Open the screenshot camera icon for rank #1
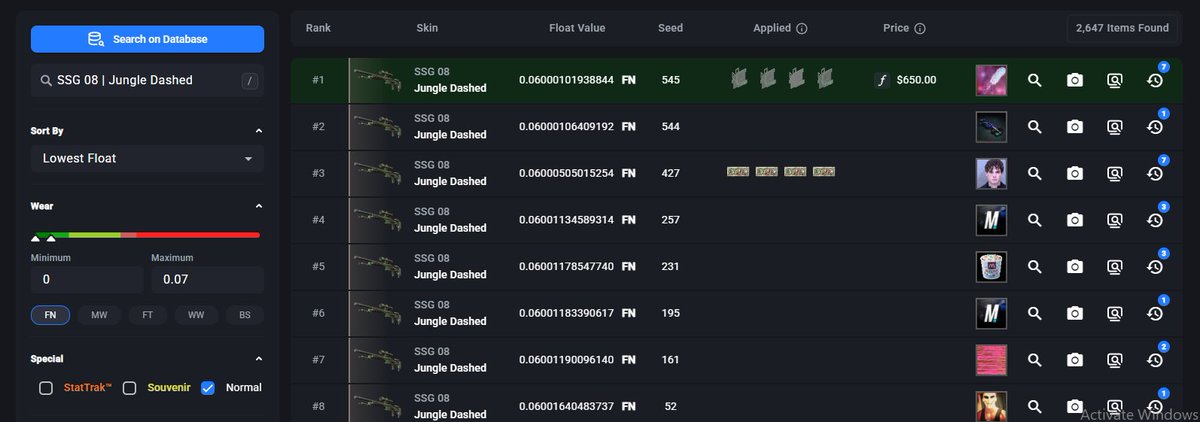This screenshot has width=1200, height=422. point(1075,80)
